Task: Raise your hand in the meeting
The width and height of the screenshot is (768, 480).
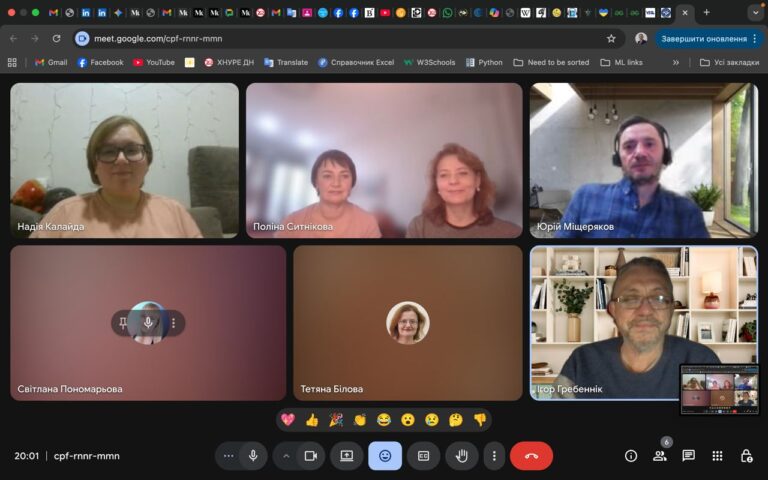Action: tap(461, 456)
